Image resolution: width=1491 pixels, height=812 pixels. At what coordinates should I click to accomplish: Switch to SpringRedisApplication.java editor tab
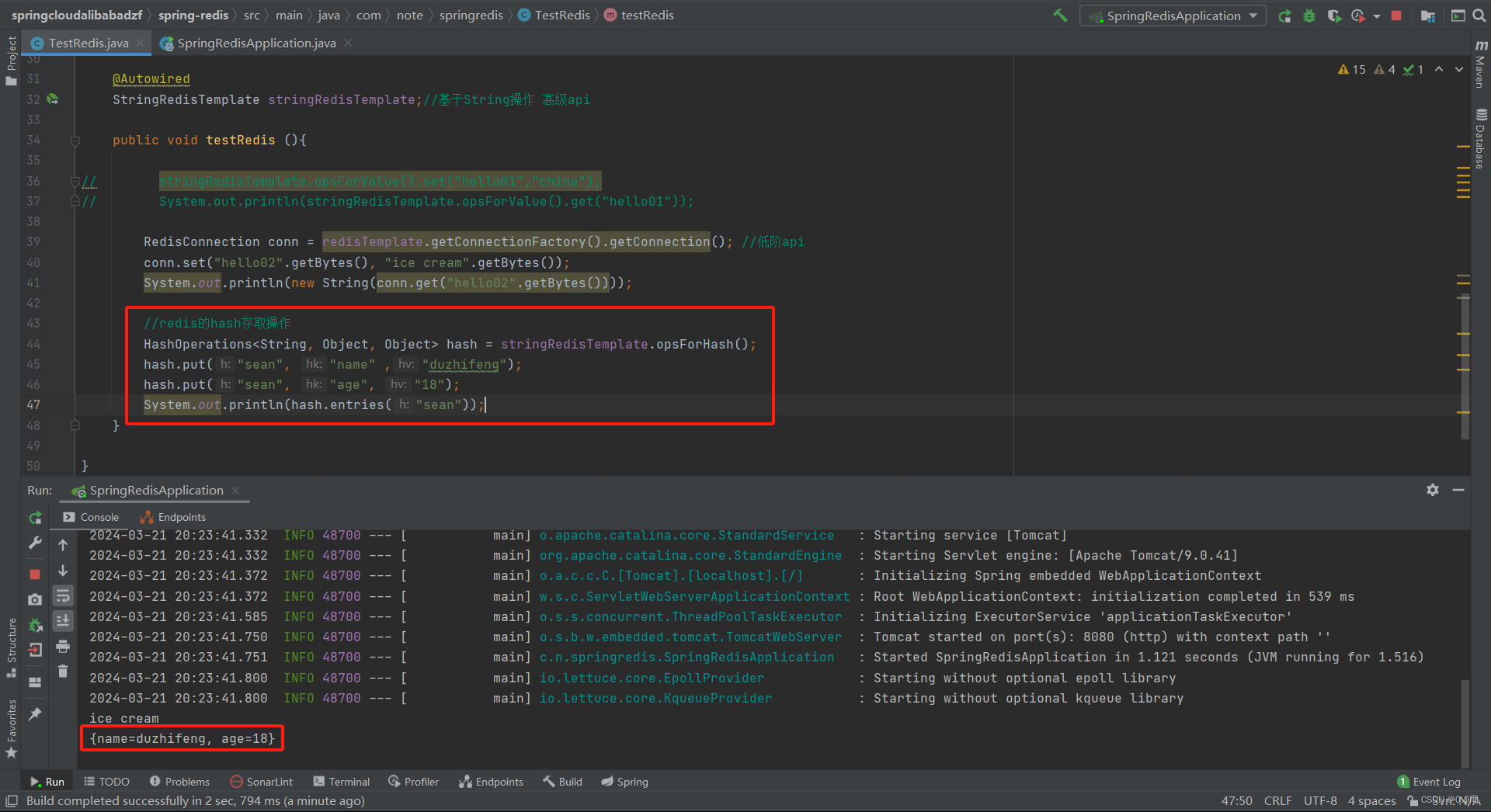[x=256, y=43]
